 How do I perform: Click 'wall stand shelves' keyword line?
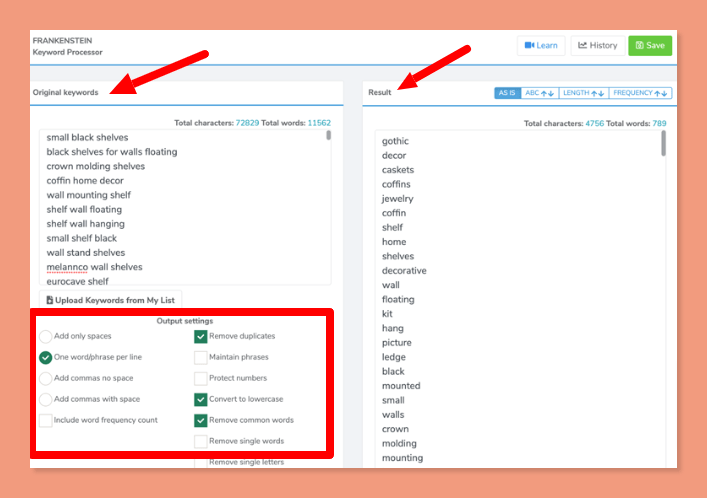click(x=86, y=253)
